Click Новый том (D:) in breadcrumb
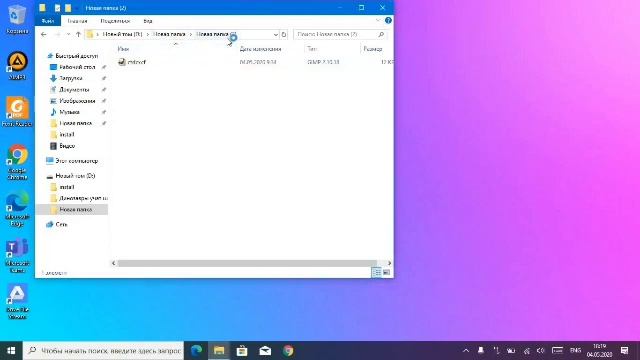 [122, 34]
